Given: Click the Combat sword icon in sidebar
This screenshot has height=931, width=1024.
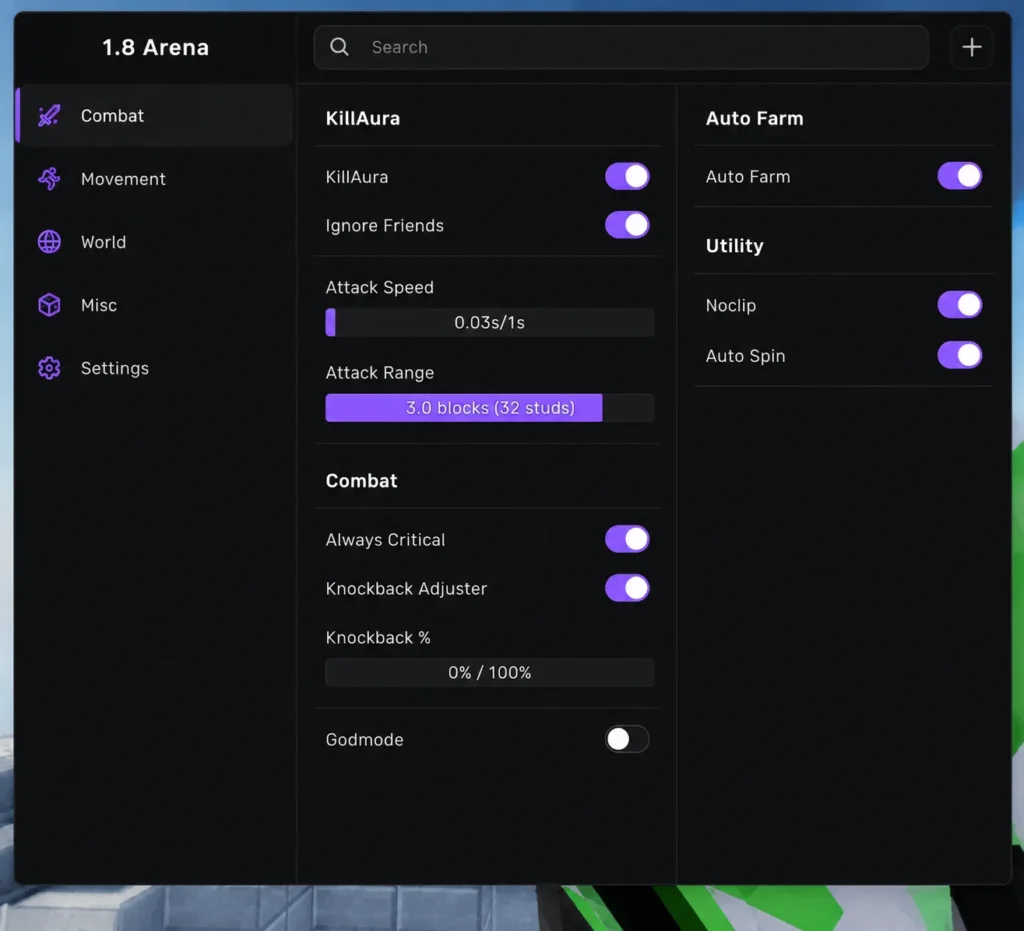Looking at the screenshot, I should [x=49, y=116].
